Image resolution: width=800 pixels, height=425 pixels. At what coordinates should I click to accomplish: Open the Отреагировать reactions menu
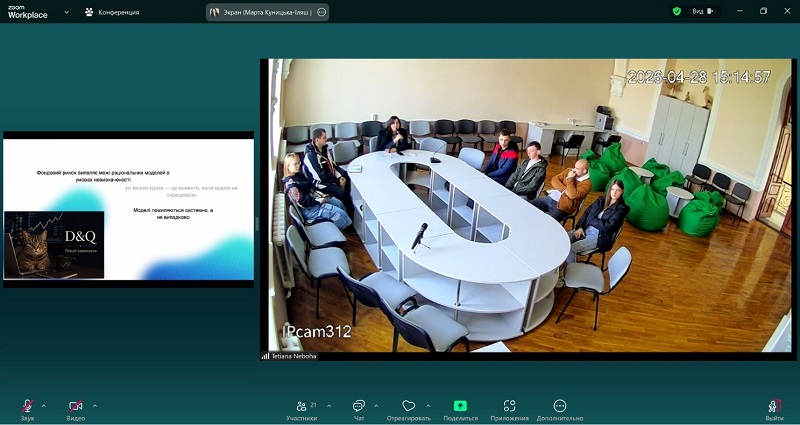coord(409,410)
